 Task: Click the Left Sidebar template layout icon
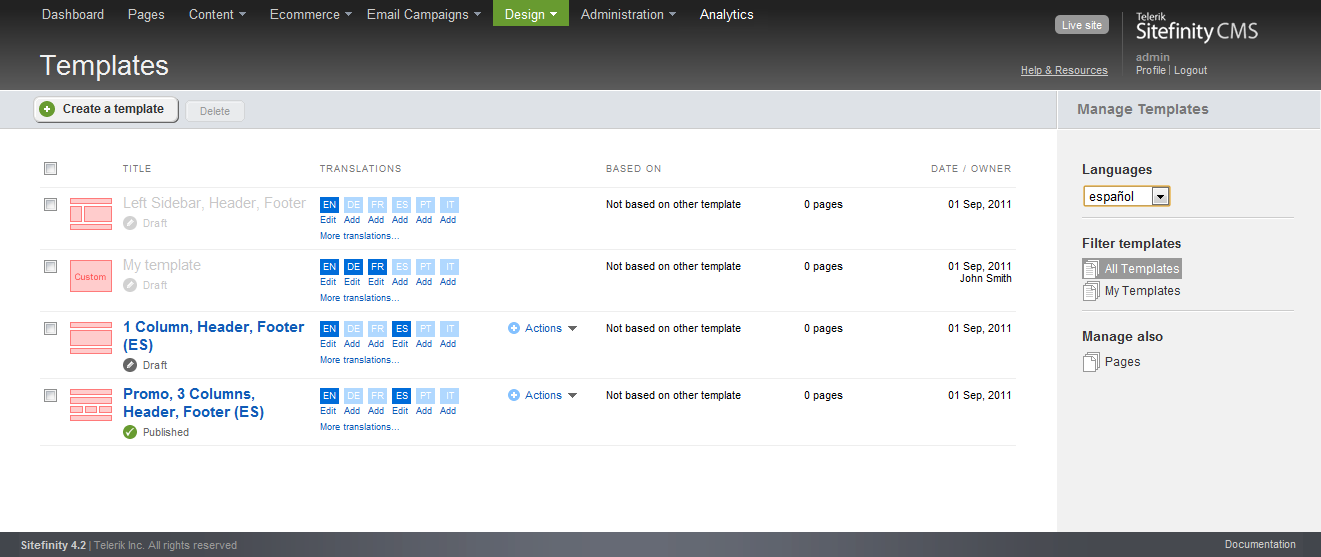pyautogui.click(x=90, y=214)
